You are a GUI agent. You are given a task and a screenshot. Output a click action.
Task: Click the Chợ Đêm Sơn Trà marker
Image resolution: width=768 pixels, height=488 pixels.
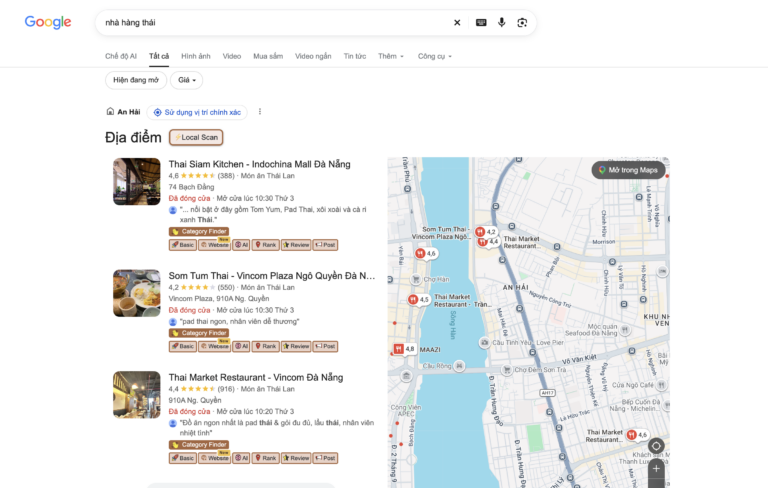507,369
